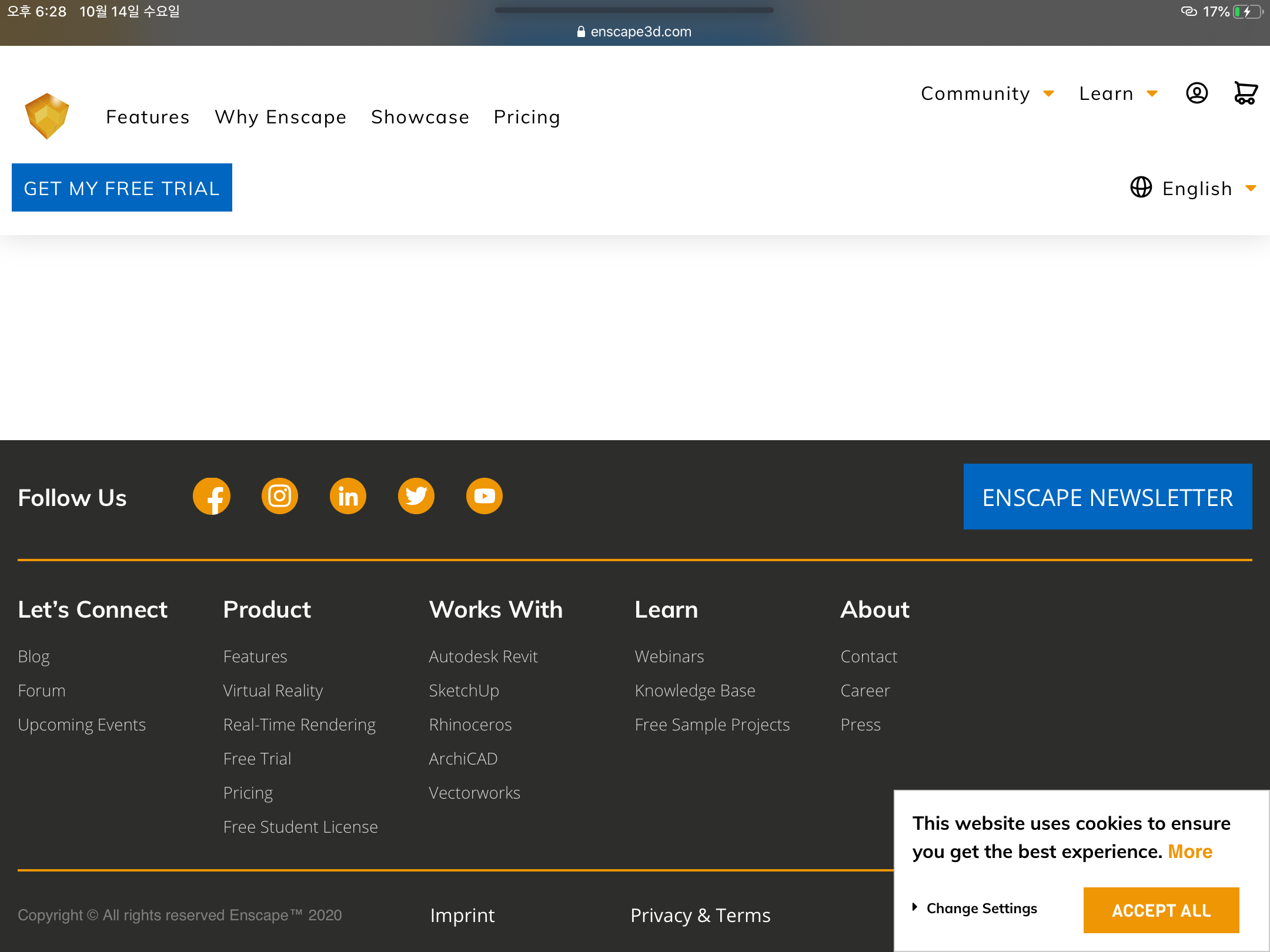Open the English language selector
This screenshot has width=1270, height=952.
click(x=1194, y=188)
